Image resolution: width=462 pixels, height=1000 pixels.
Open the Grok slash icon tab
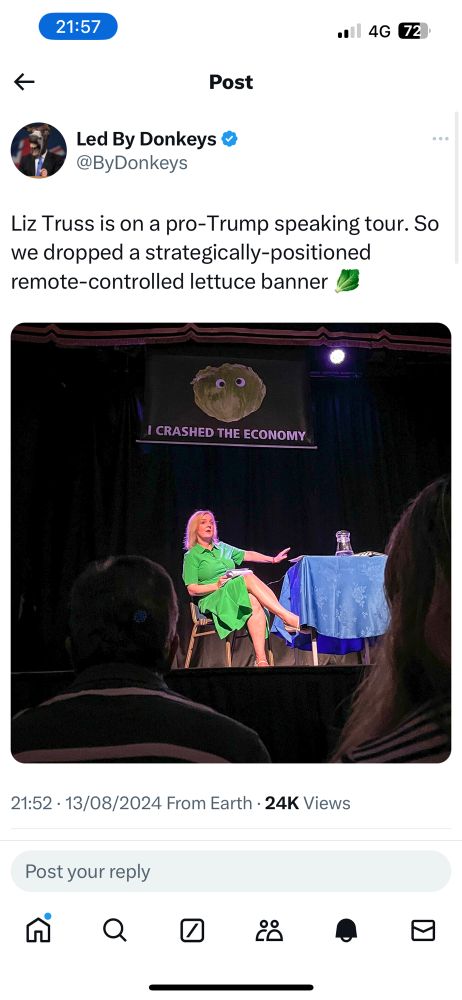point(192,930)
